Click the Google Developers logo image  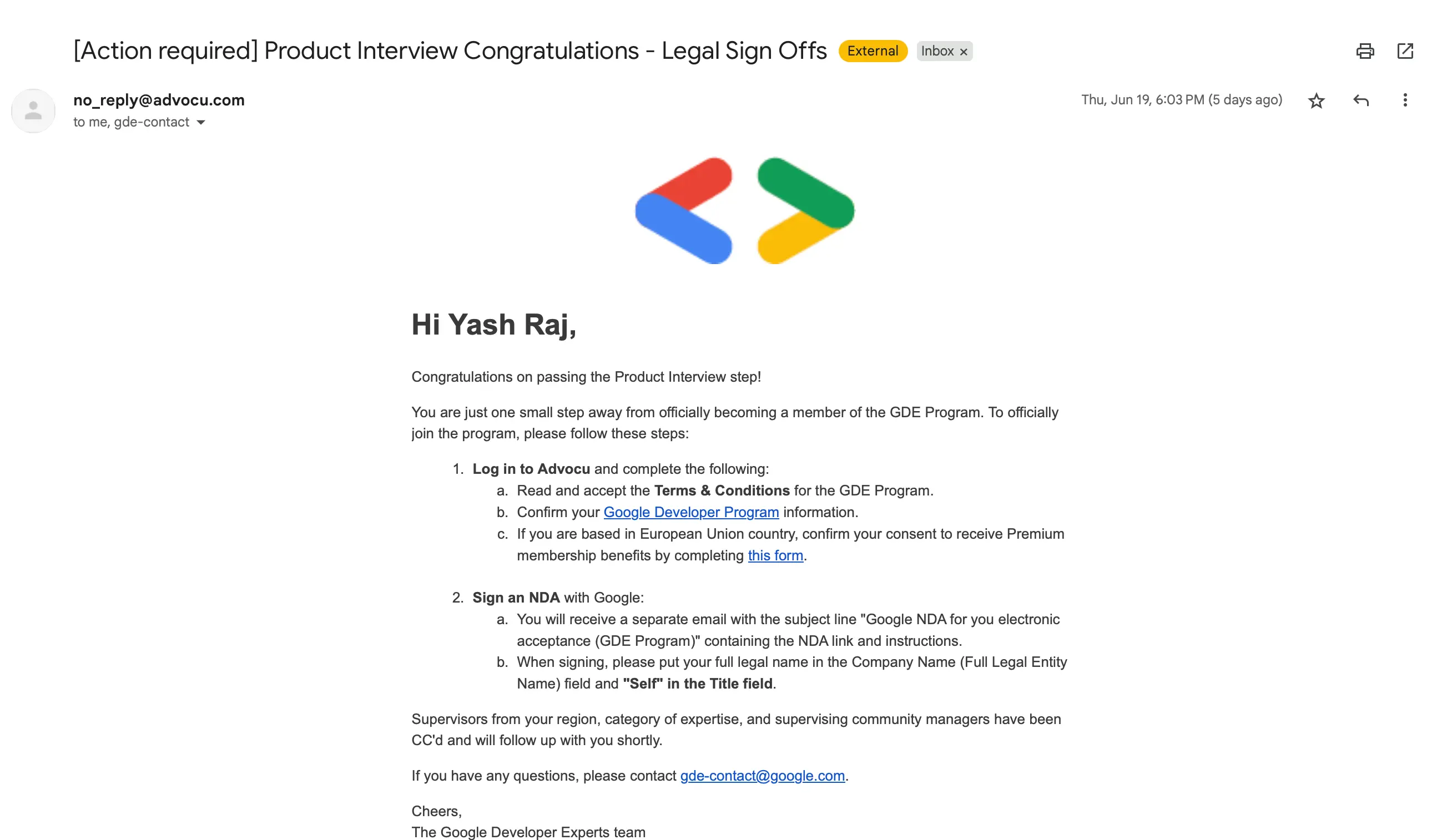coord(744,211)
